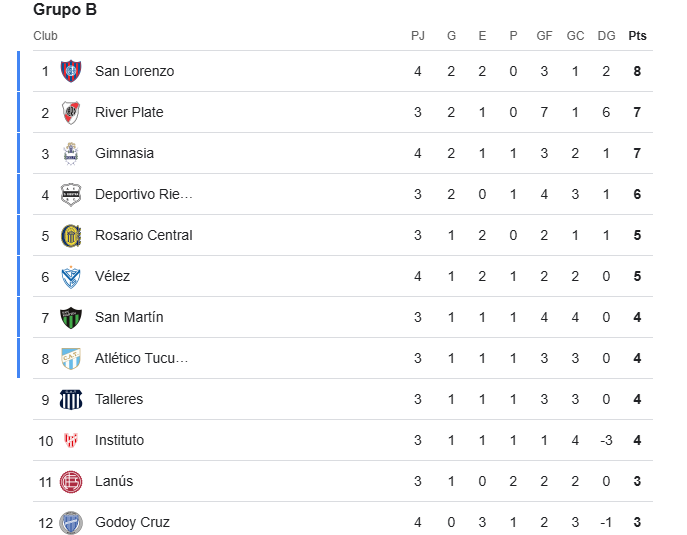Viewport: 687px width, 535px height.
Task: Click the Gimnasia club crest
Action: tap(71, 153)
